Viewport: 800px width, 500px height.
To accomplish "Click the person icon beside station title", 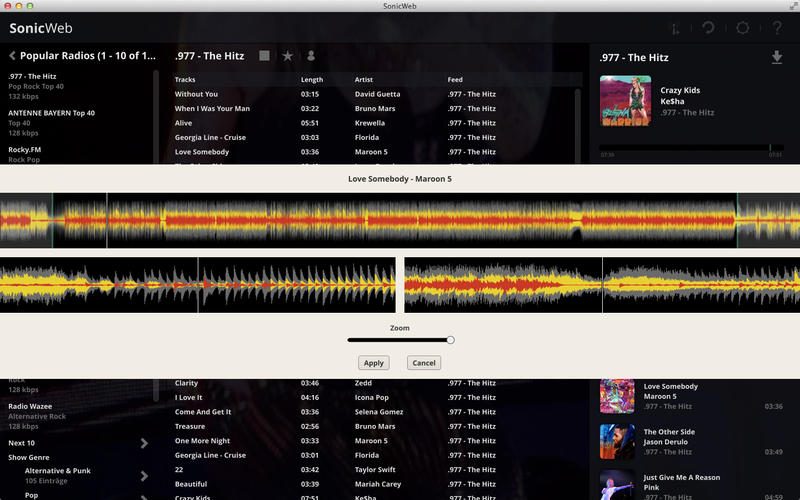I will pos(311,56).
